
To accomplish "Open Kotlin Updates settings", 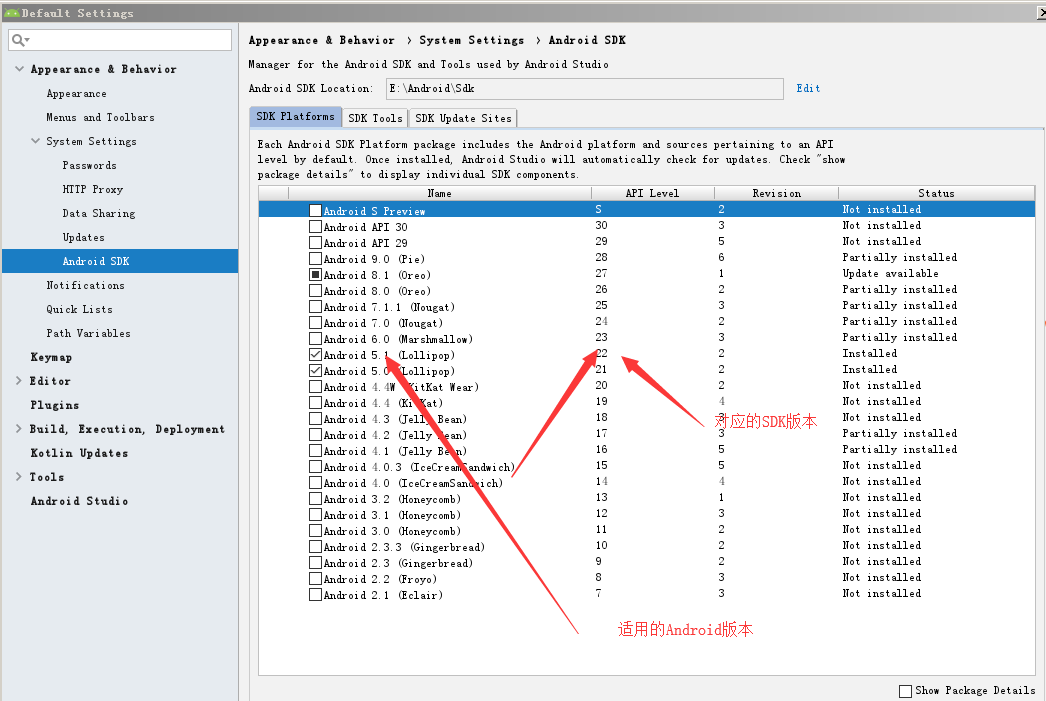I will pyautogui.click(x=79, y=454).
